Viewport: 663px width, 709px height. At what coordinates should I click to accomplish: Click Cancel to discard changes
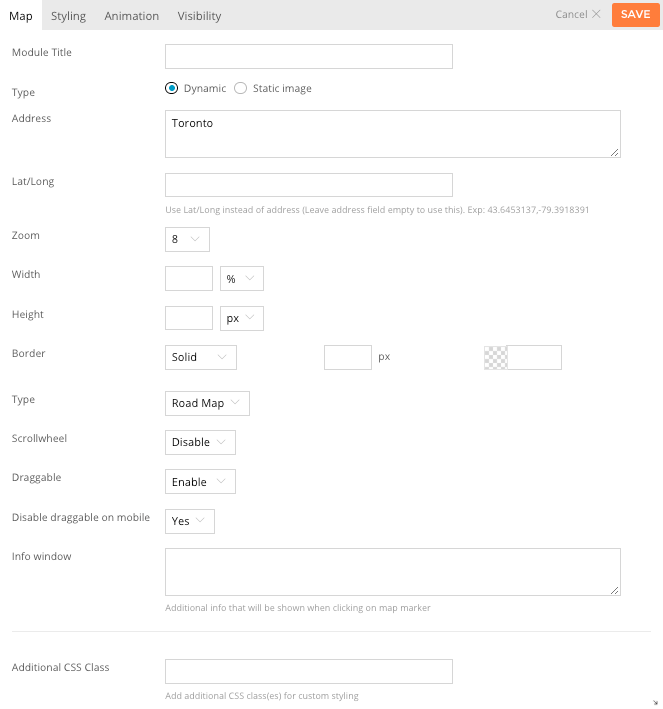[578, 14]
